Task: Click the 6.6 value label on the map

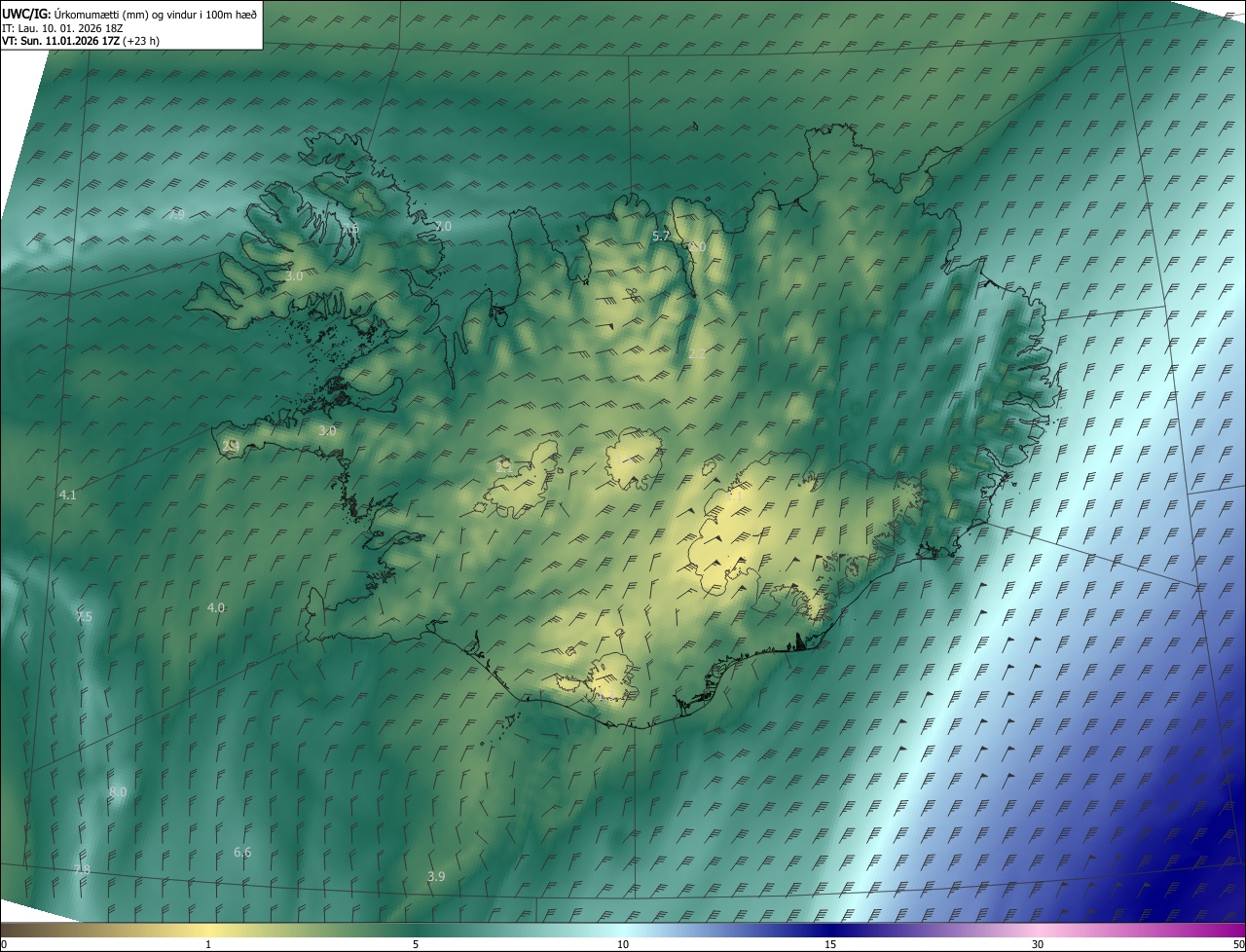Action: pos(242,853)
